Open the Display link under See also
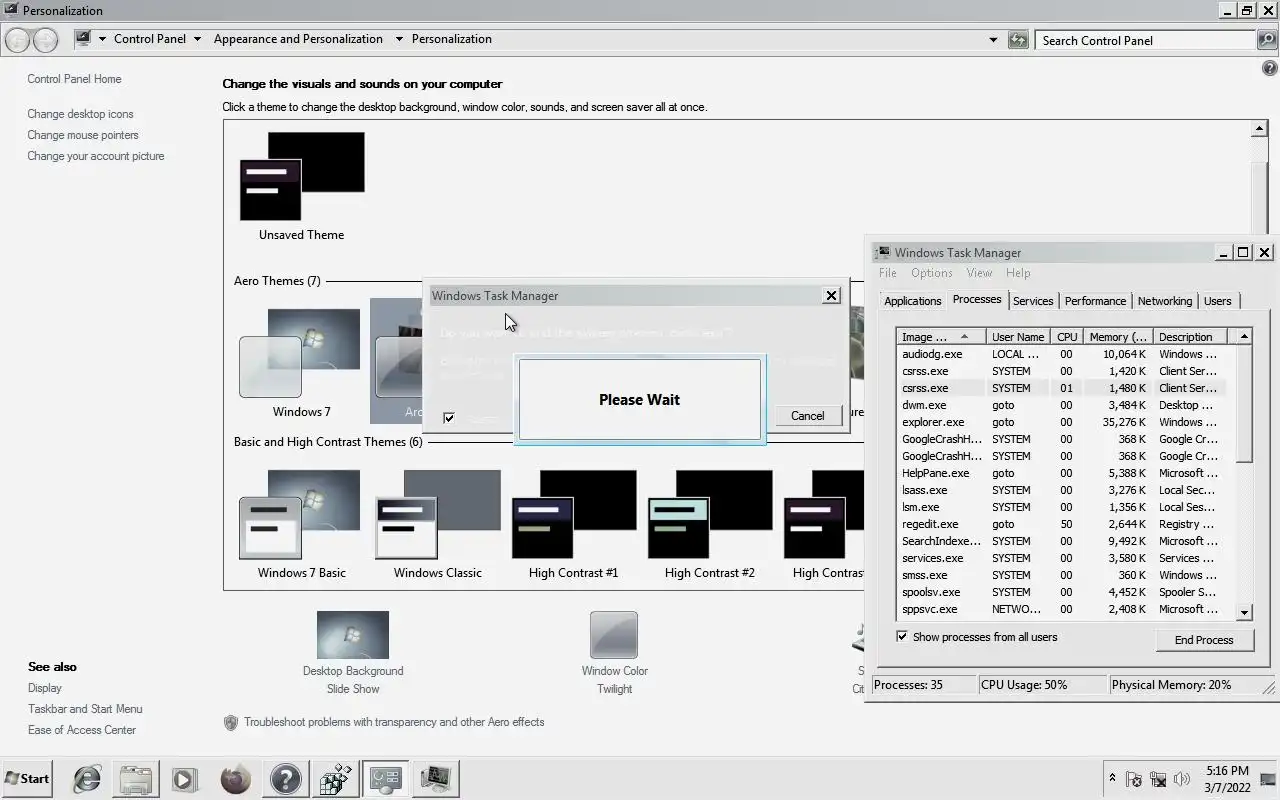 tap(45, 688)
